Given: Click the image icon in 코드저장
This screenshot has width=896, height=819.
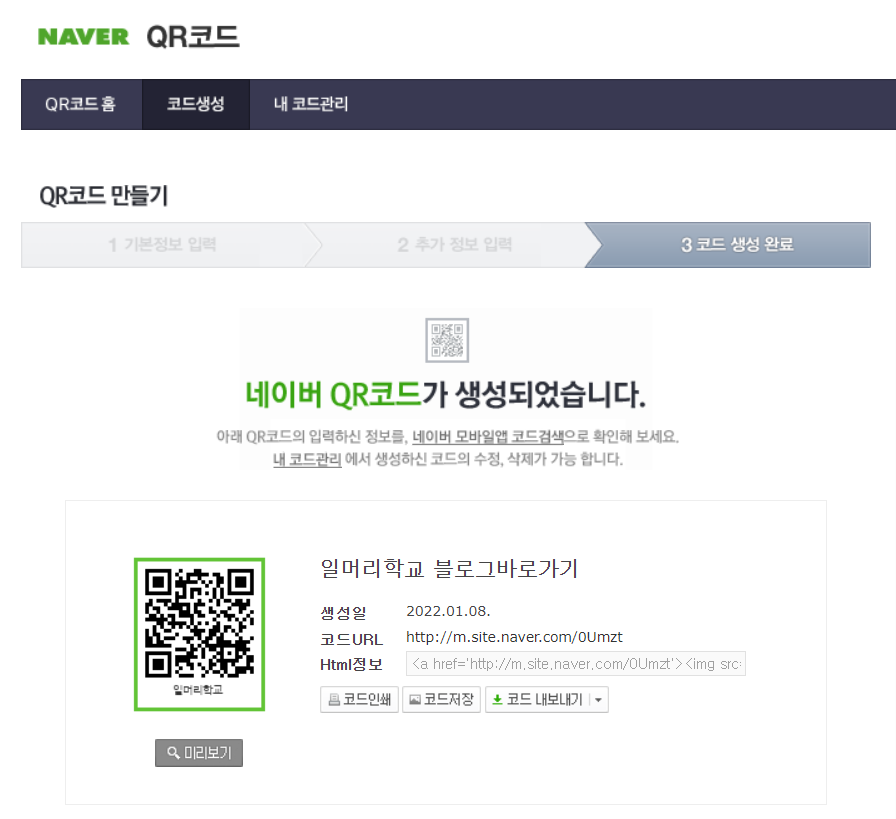Looking at the screenshot, I should tap(415, 700).
